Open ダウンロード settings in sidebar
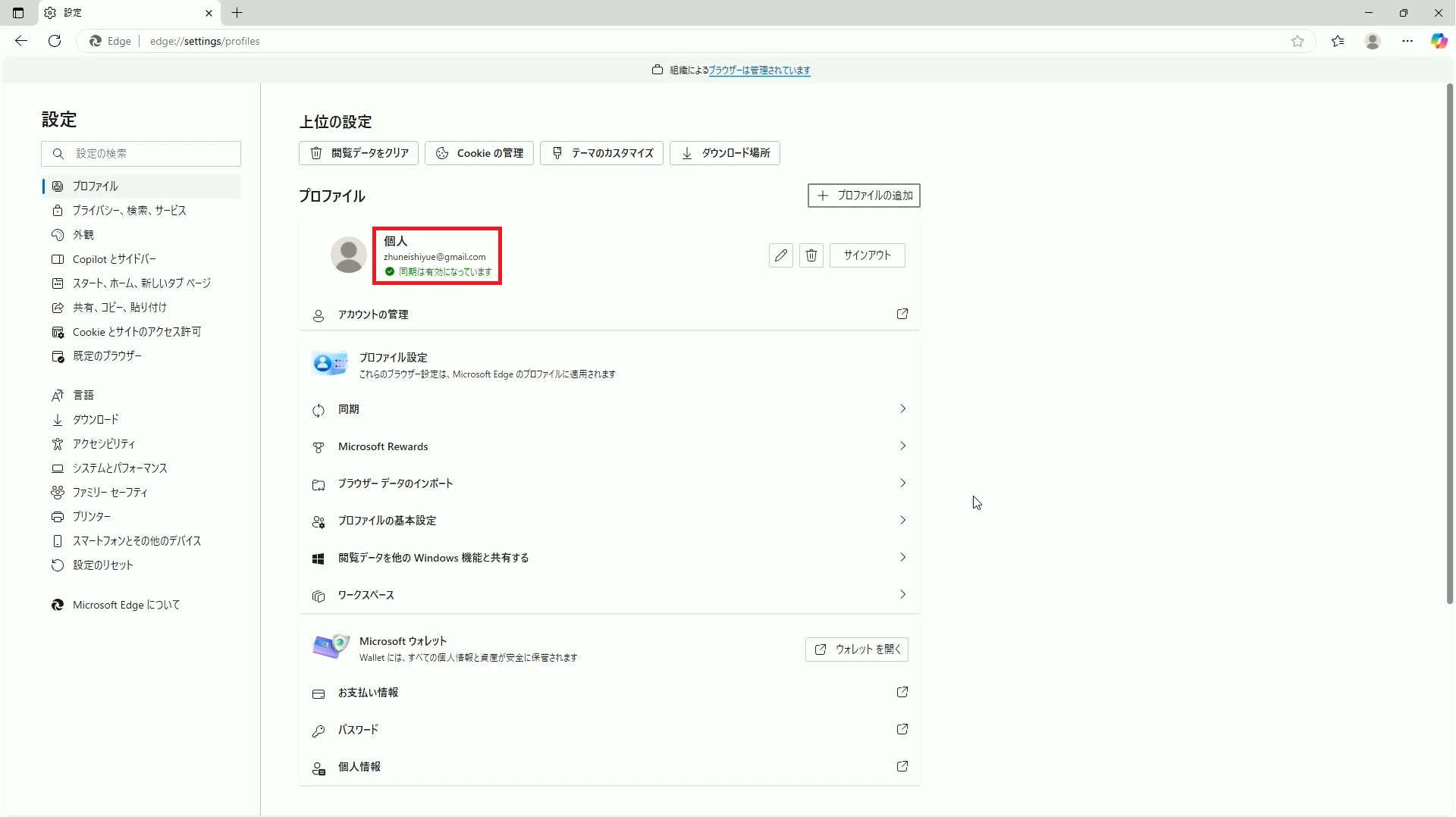Image resolution: width=1456 pixels, height=817 pixels. pos(96,420)
